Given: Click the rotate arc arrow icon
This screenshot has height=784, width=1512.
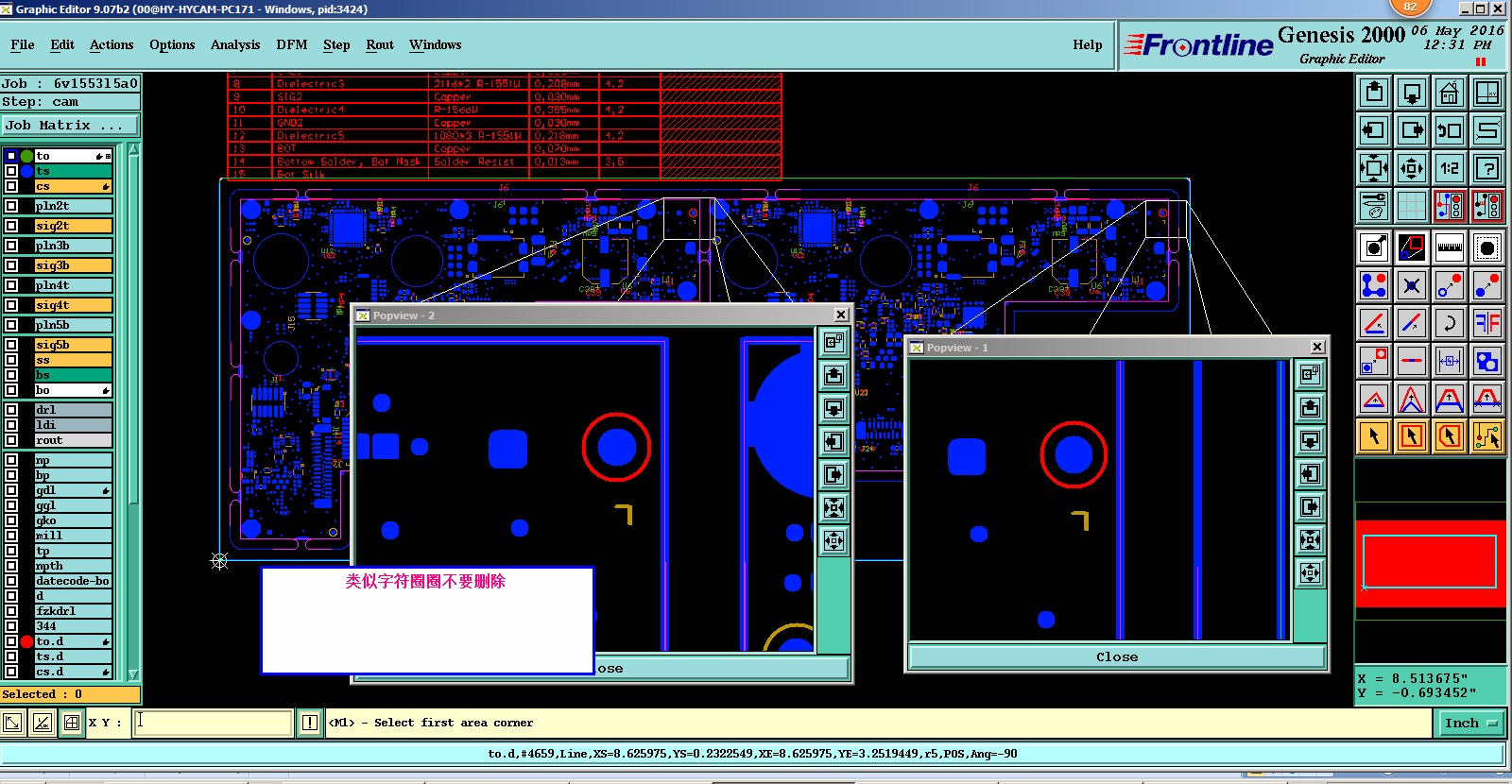Looking at the screenshot, I should point(1450,323).
